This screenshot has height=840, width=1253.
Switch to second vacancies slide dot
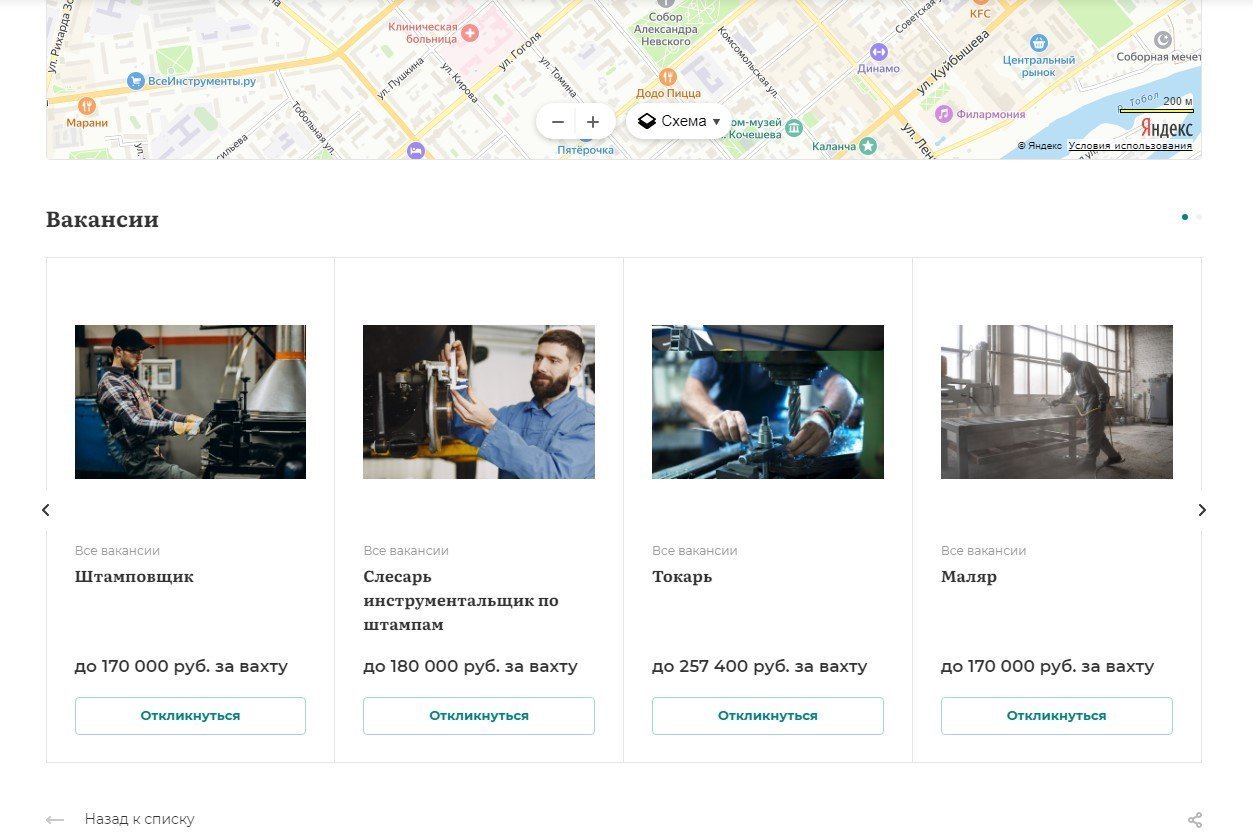coord(1199,217)
